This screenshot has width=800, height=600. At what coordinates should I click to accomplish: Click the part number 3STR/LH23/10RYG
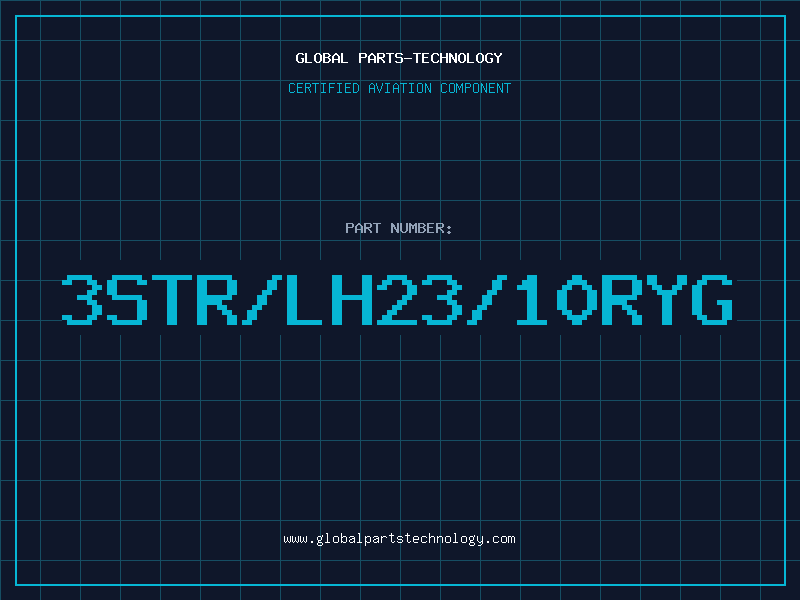click(397, 299)
